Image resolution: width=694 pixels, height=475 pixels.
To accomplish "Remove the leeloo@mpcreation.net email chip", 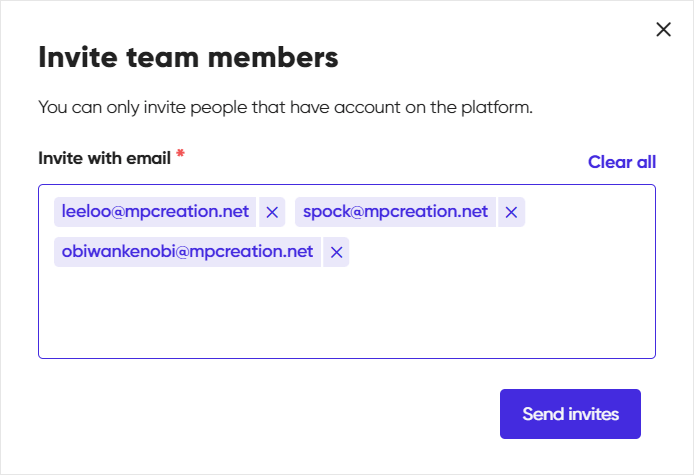I will [x=272, y=212].
